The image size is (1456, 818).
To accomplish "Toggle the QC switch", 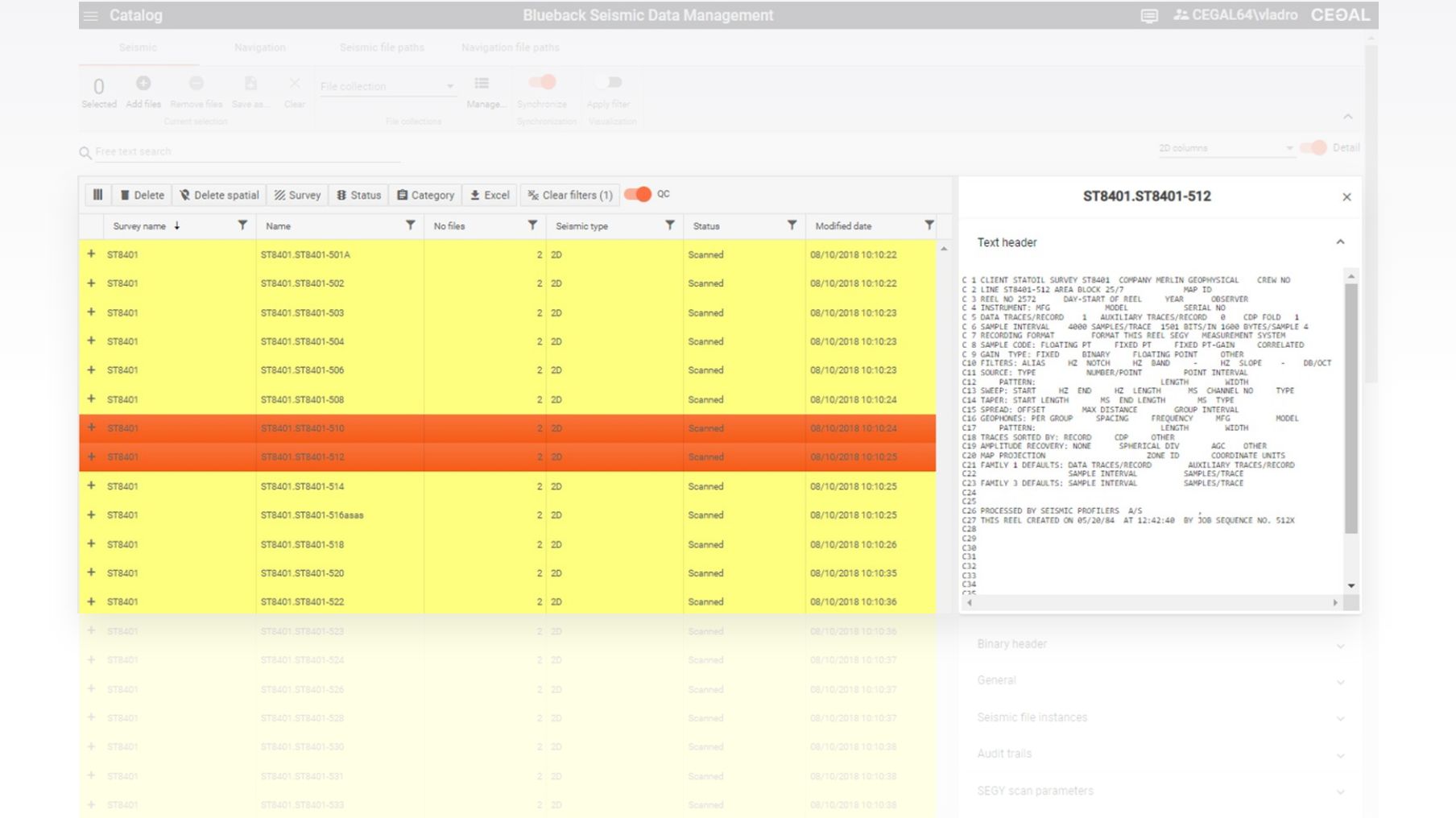I will coord(637,194).
